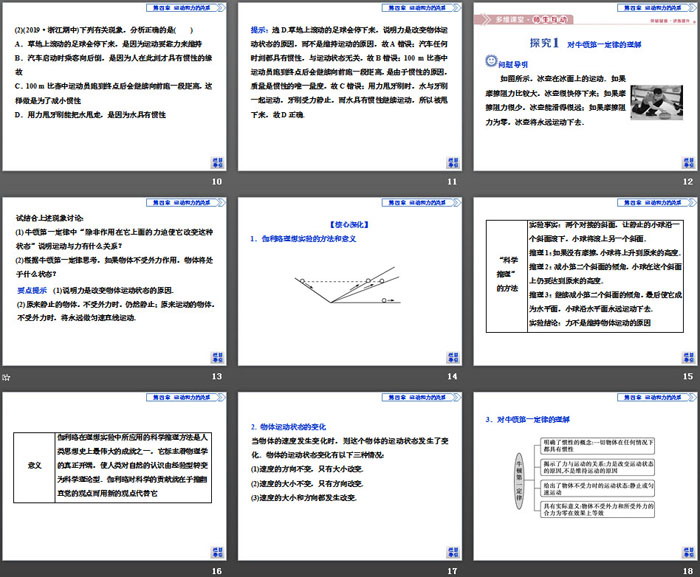The height and width of the screenshot is (577, 700).
Task: Click slide number label 14
Action: pyautogui.click(x=452, y=376)
